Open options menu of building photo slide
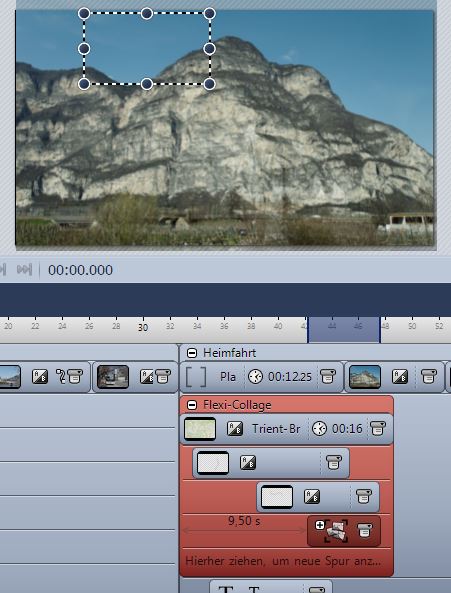451x593 pixels. [x=429, y=377]
